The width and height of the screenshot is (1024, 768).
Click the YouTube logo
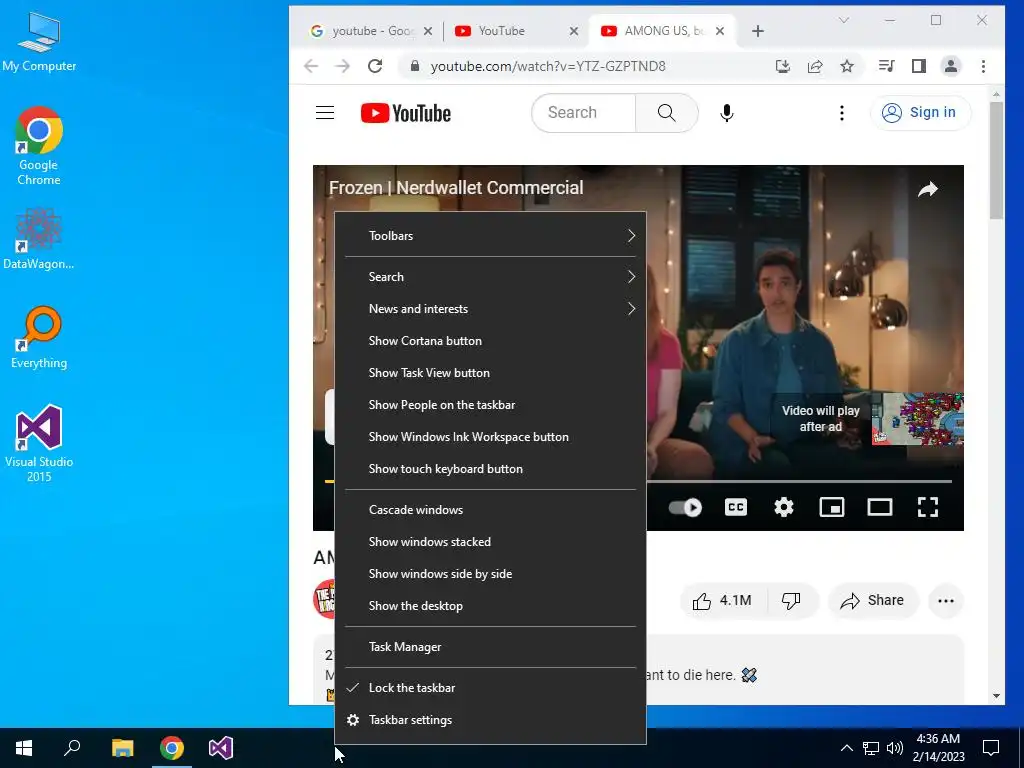coord(406,113)
